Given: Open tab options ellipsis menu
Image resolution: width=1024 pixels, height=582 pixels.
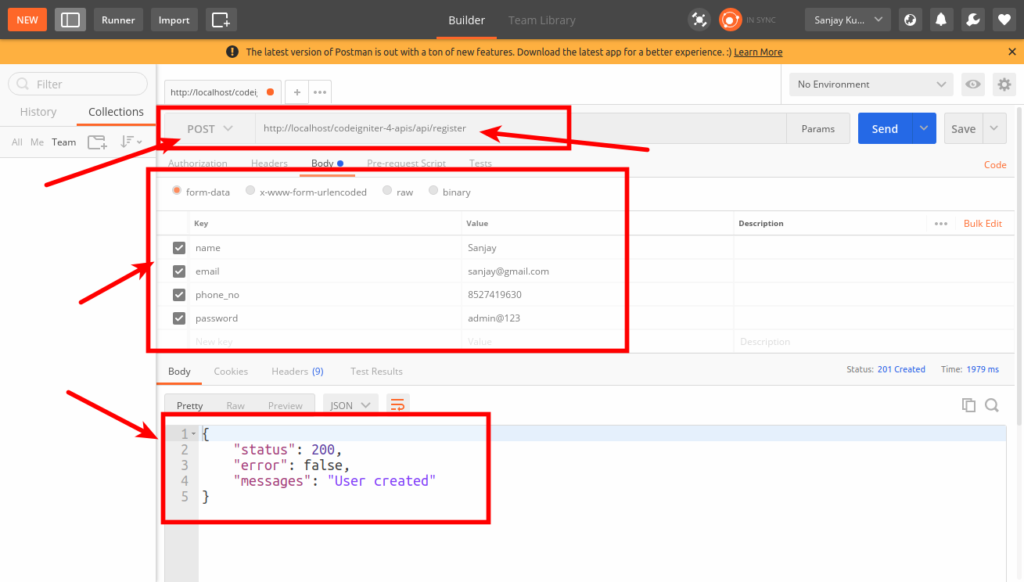Looking at the screenshot, I should [x=320, y=92].
